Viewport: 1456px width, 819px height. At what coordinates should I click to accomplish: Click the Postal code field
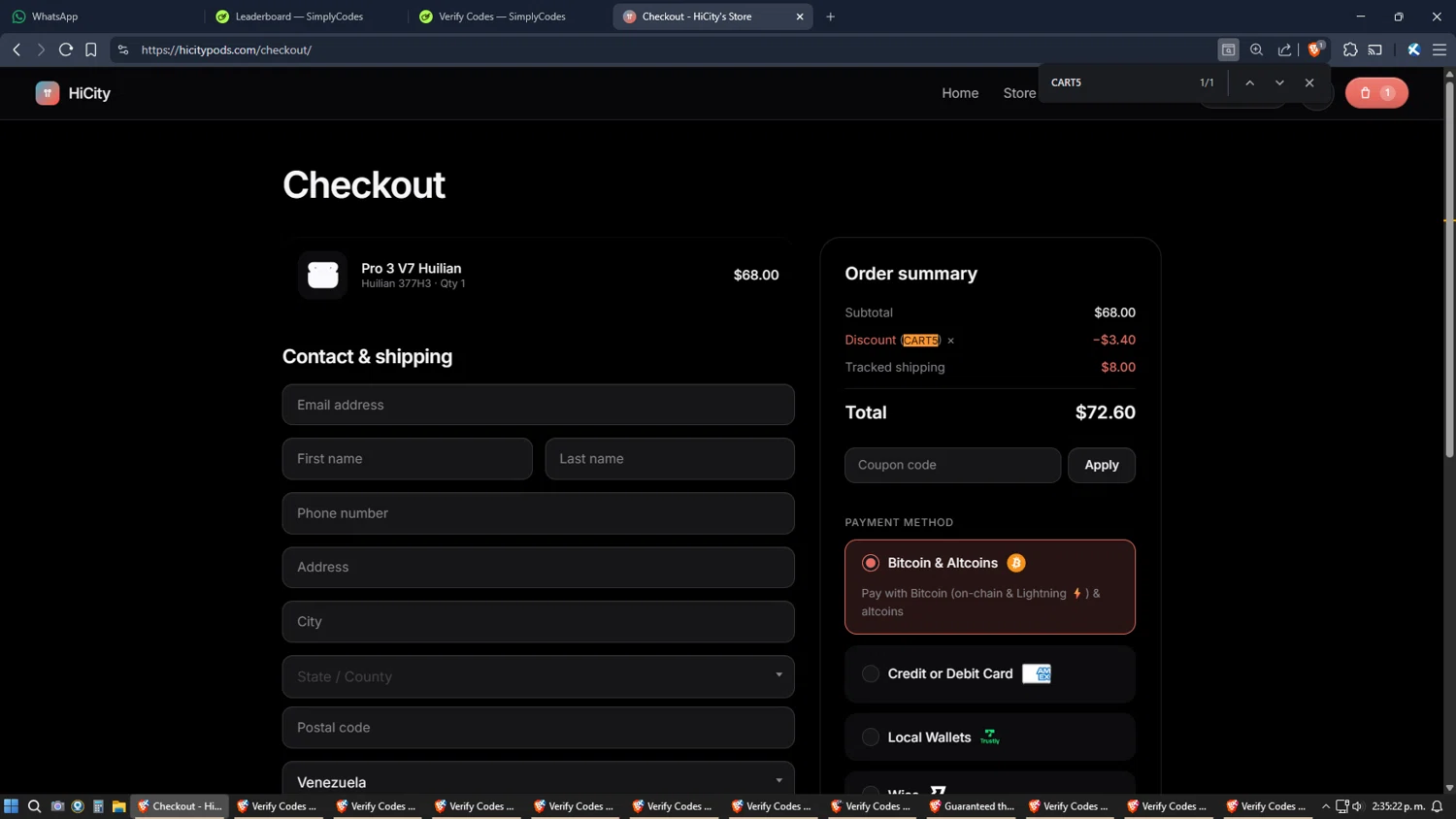click(539, 728)
